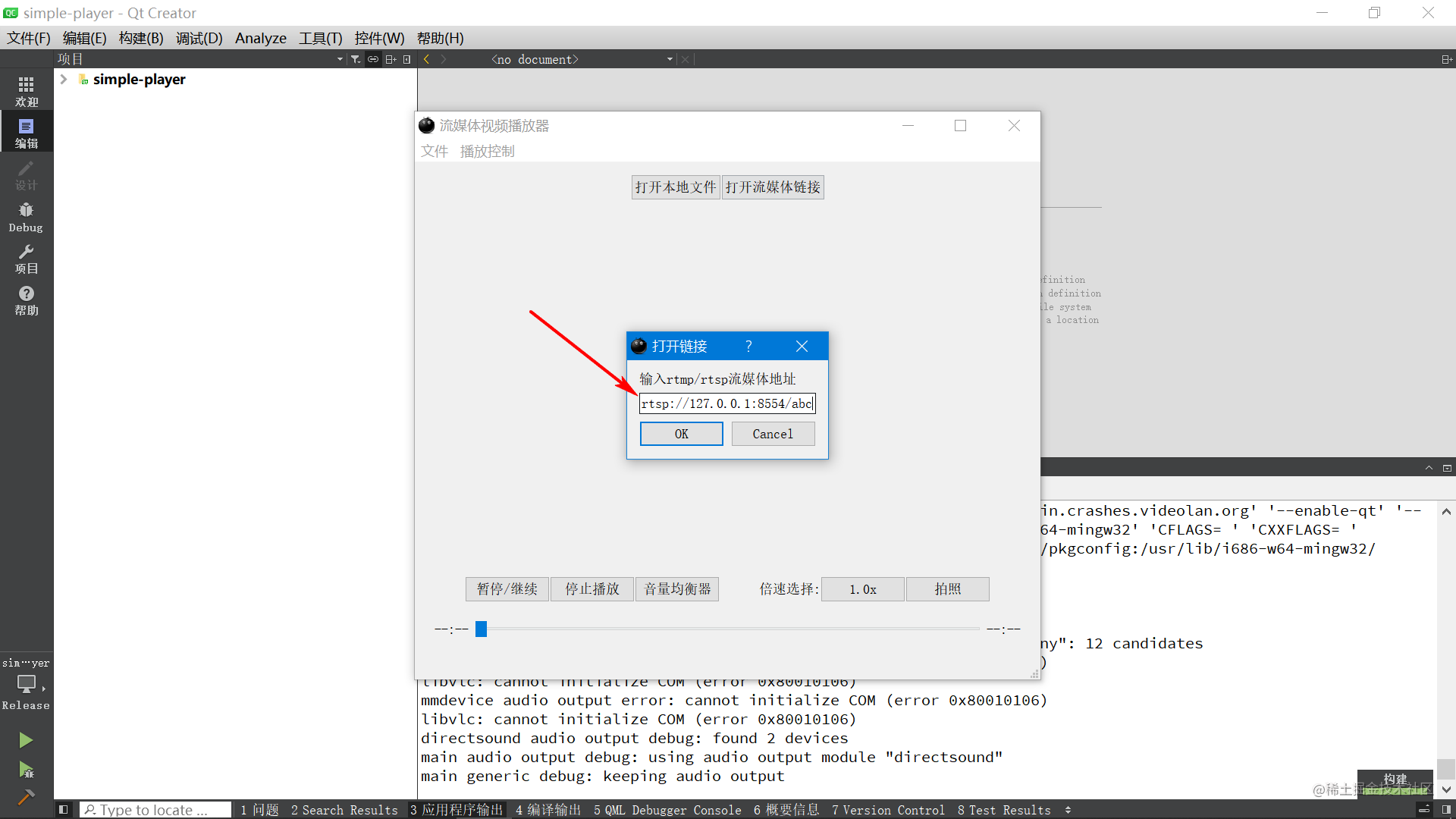Image resolution: width=1456 pixels, height=819 pixels.
Task: Open the Help (帮助) mode icon
Action: tap(26, 300)
